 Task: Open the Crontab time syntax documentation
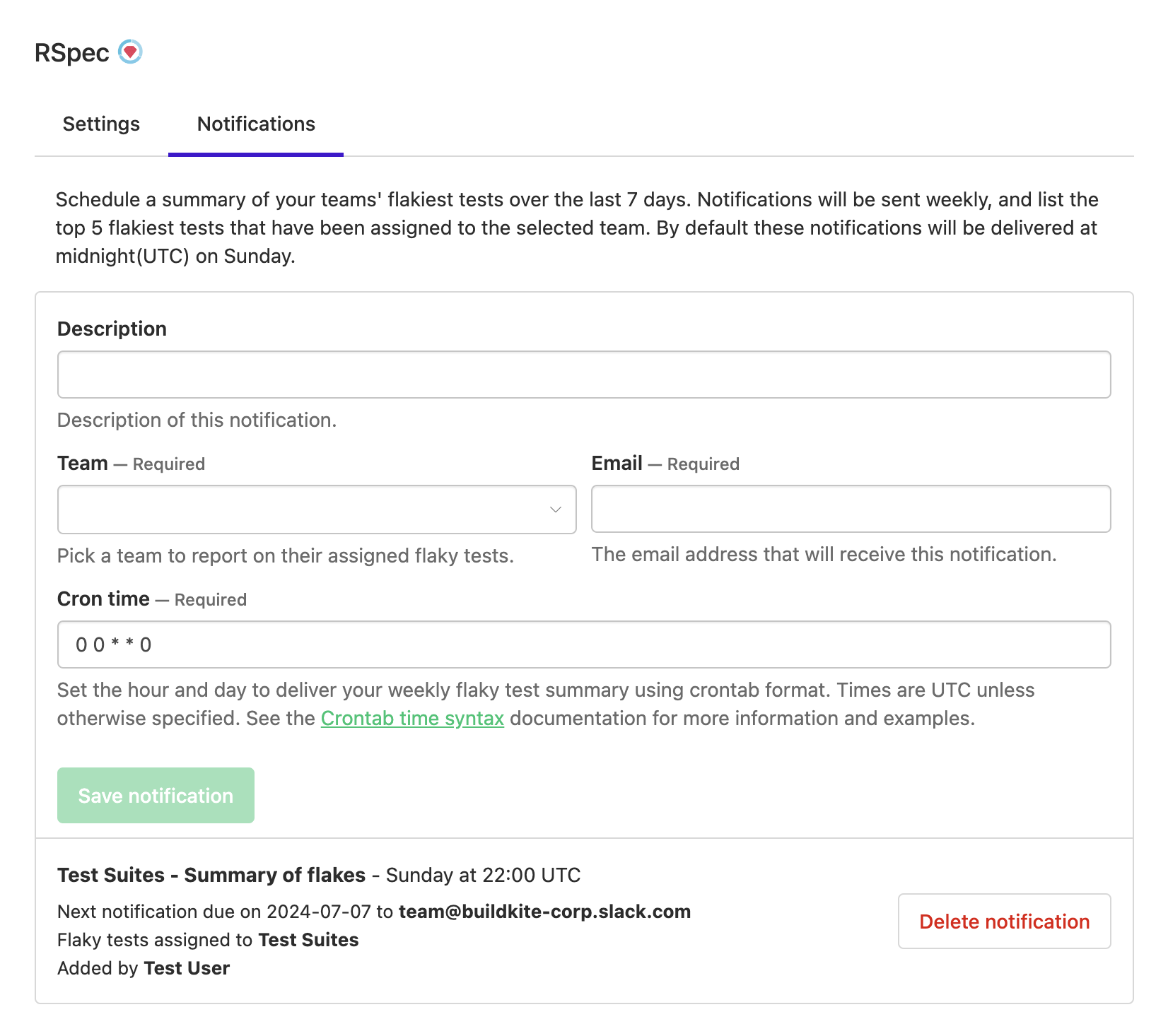(412, 718)
